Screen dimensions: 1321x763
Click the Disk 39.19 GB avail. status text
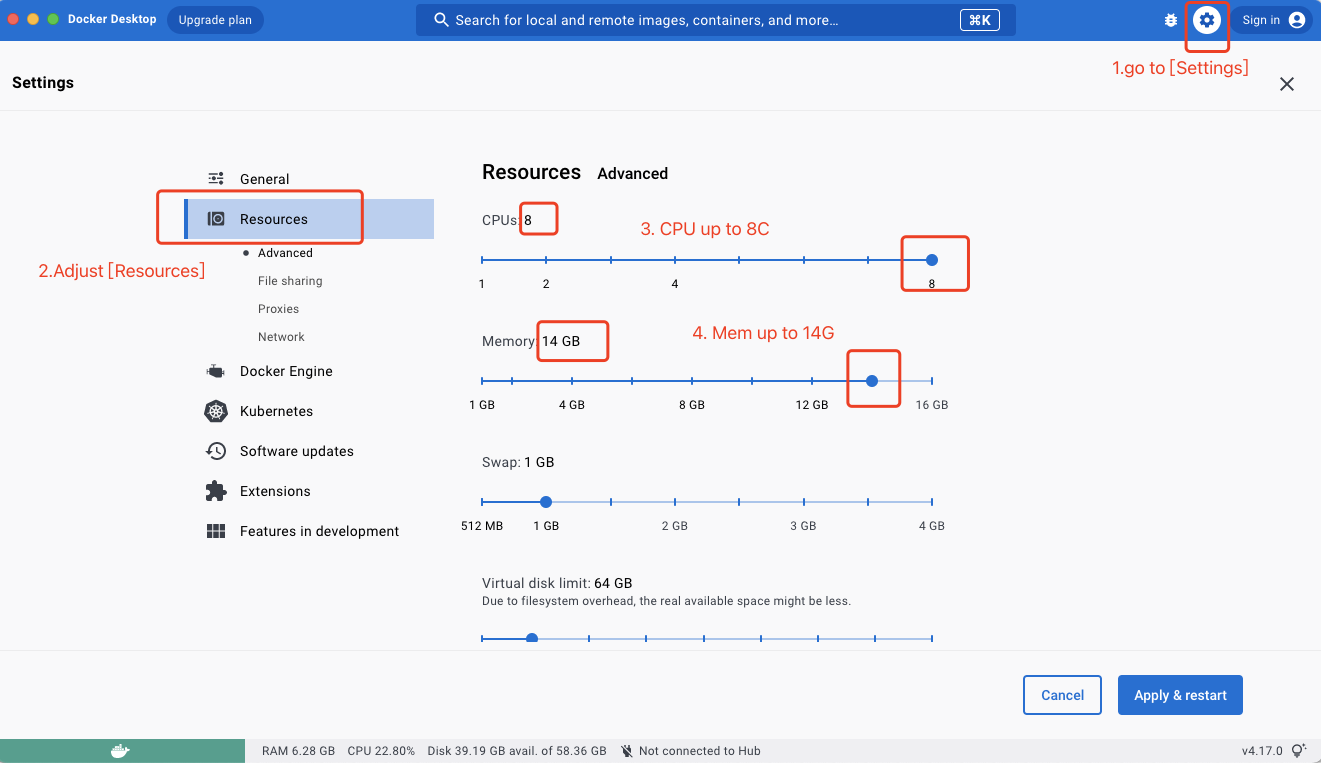(x=517, y=751)
